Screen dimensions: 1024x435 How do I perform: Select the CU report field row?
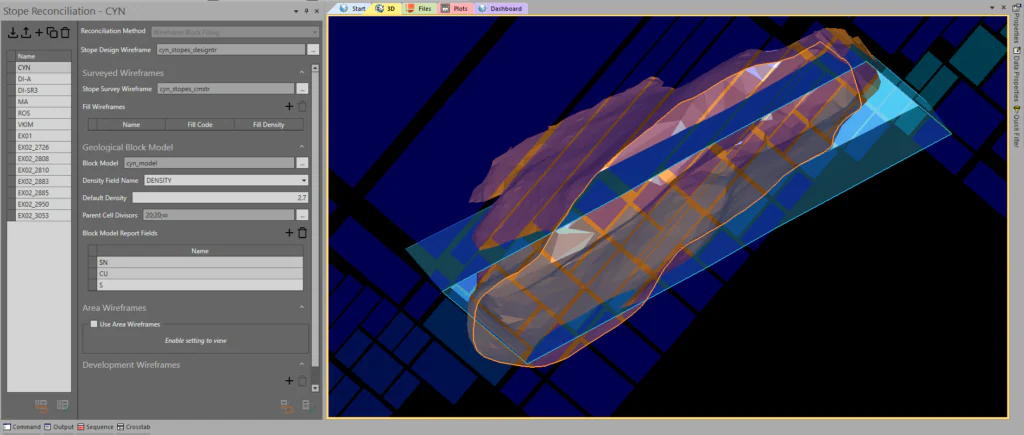point(200,274)
